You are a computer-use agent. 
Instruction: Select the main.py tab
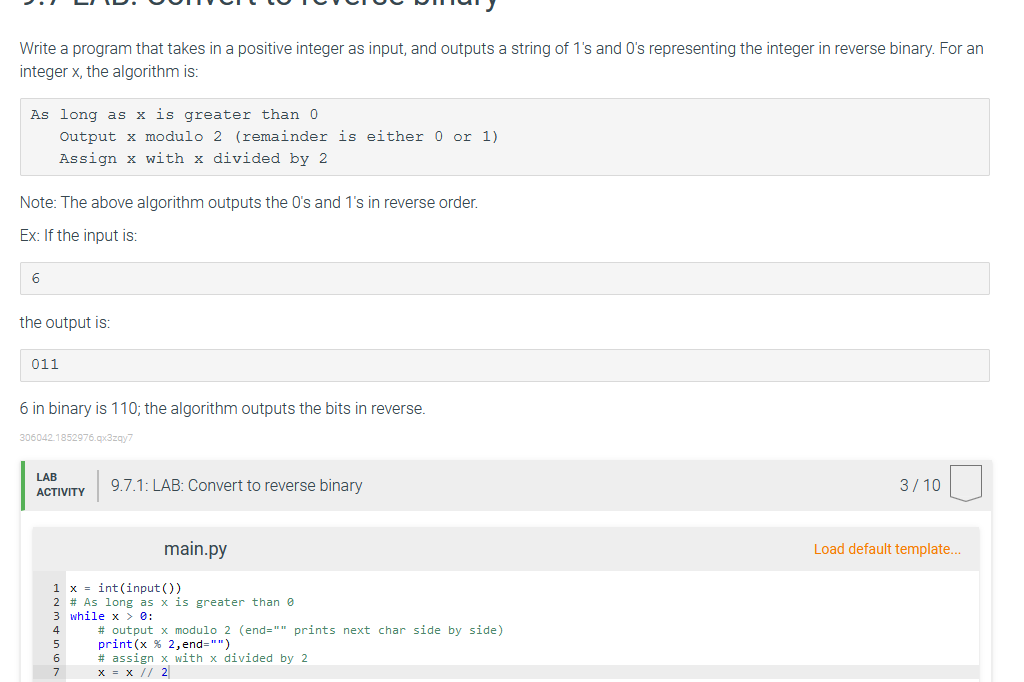[x=196, y=549]
